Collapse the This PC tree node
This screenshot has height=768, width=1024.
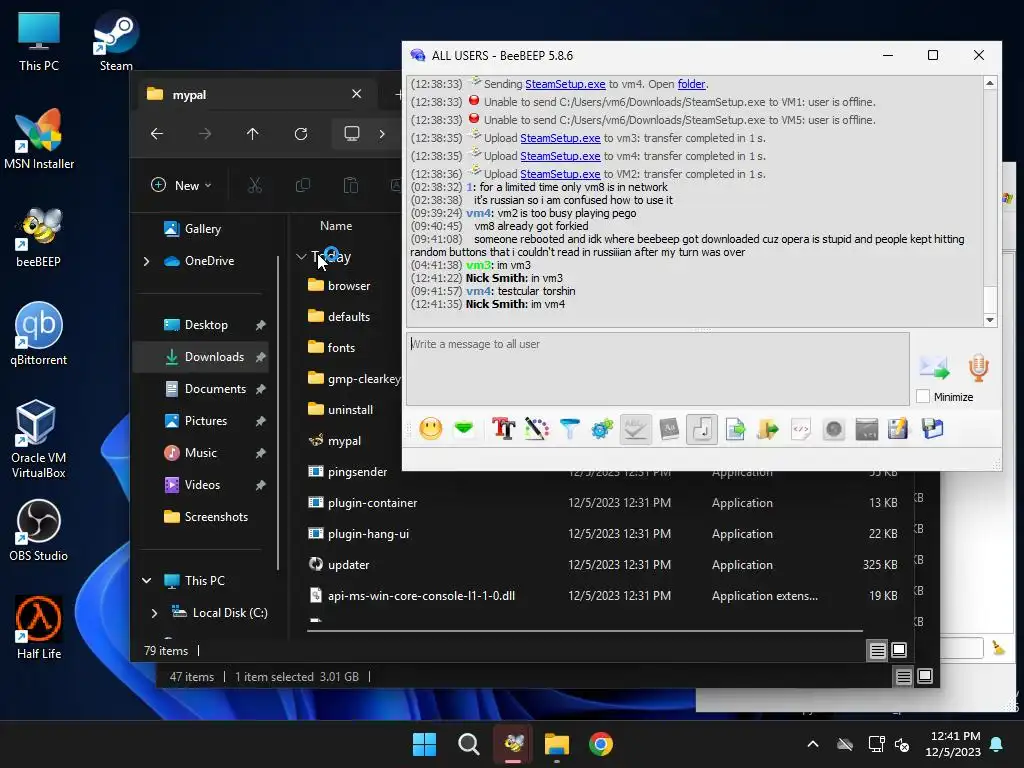coord(146,581)
